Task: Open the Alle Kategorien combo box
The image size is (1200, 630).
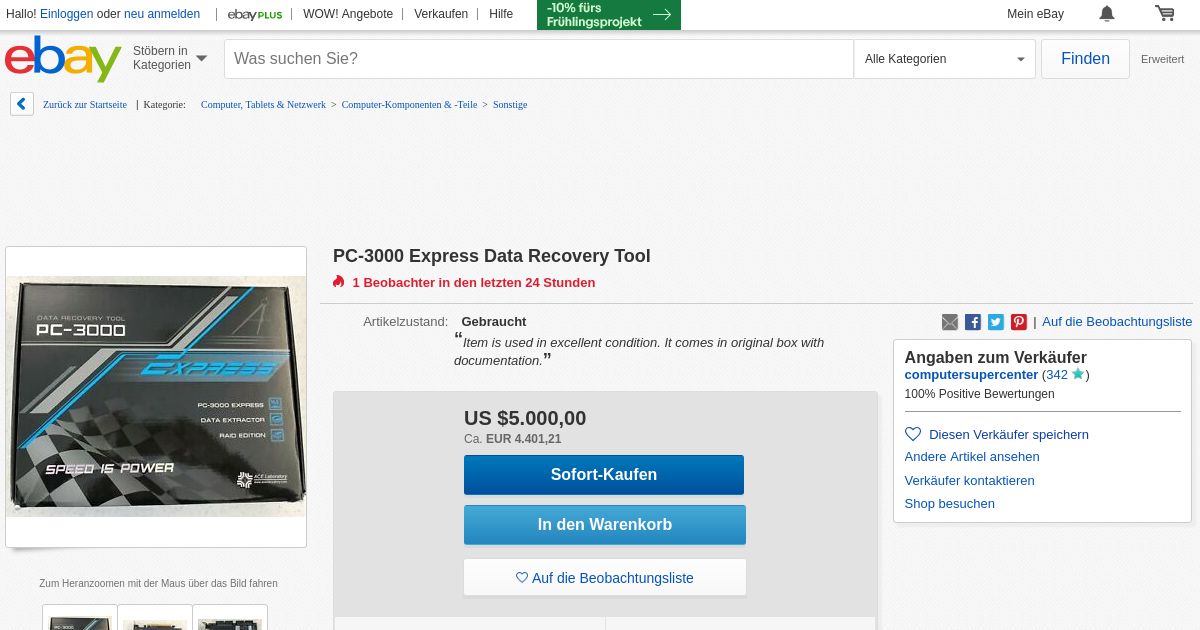Action: click(945, 59)
